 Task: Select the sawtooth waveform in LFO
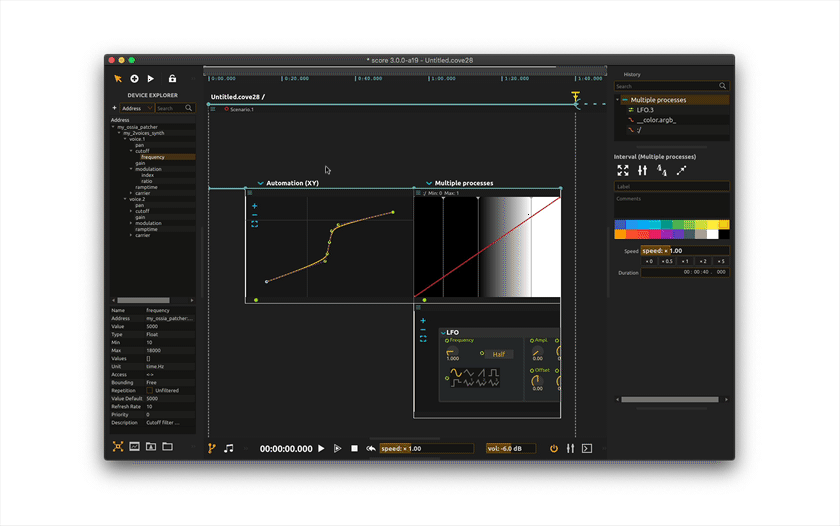[482, 373]
